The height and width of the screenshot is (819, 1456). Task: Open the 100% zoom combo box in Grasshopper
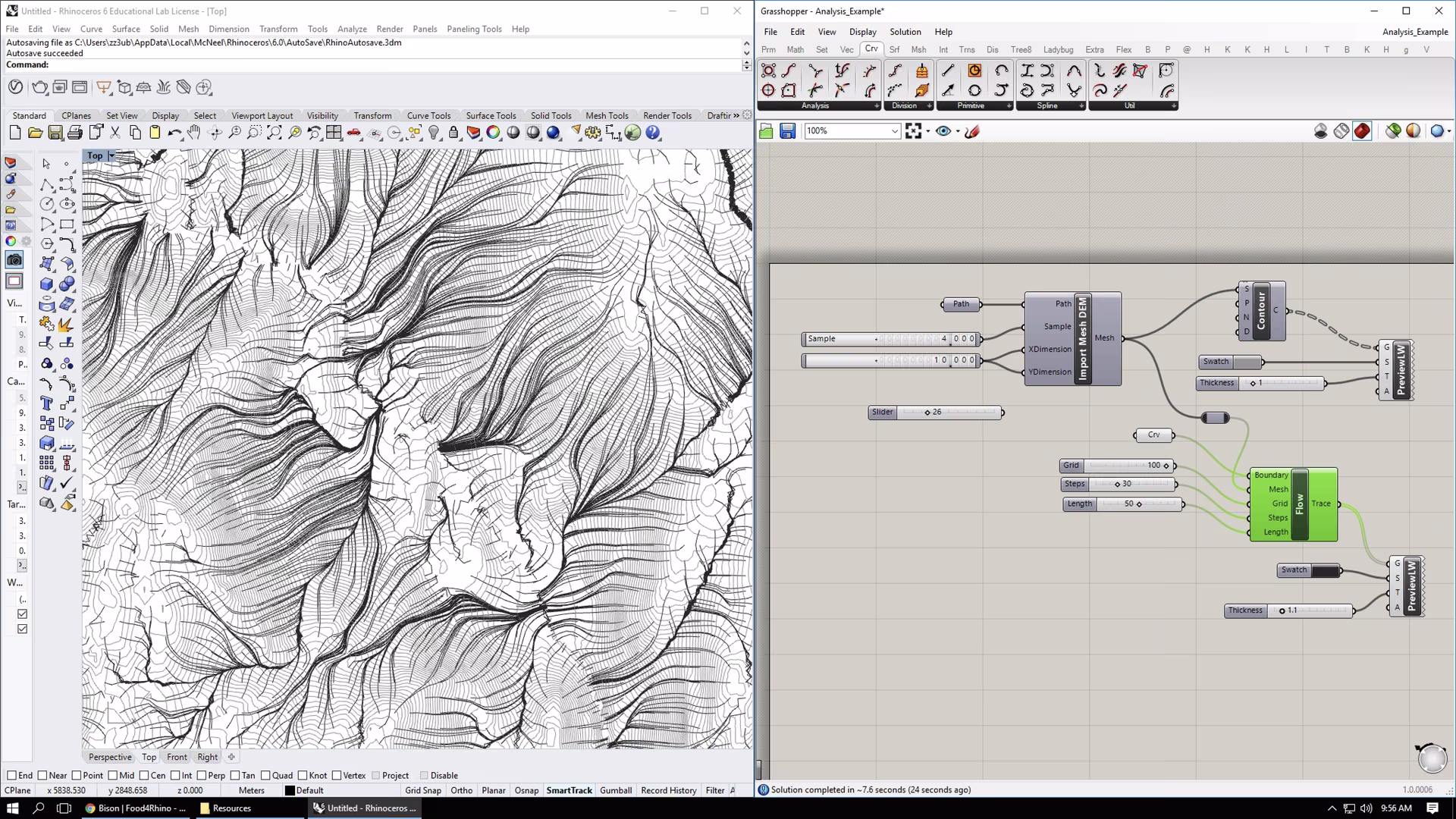click(x=852, y=131)
